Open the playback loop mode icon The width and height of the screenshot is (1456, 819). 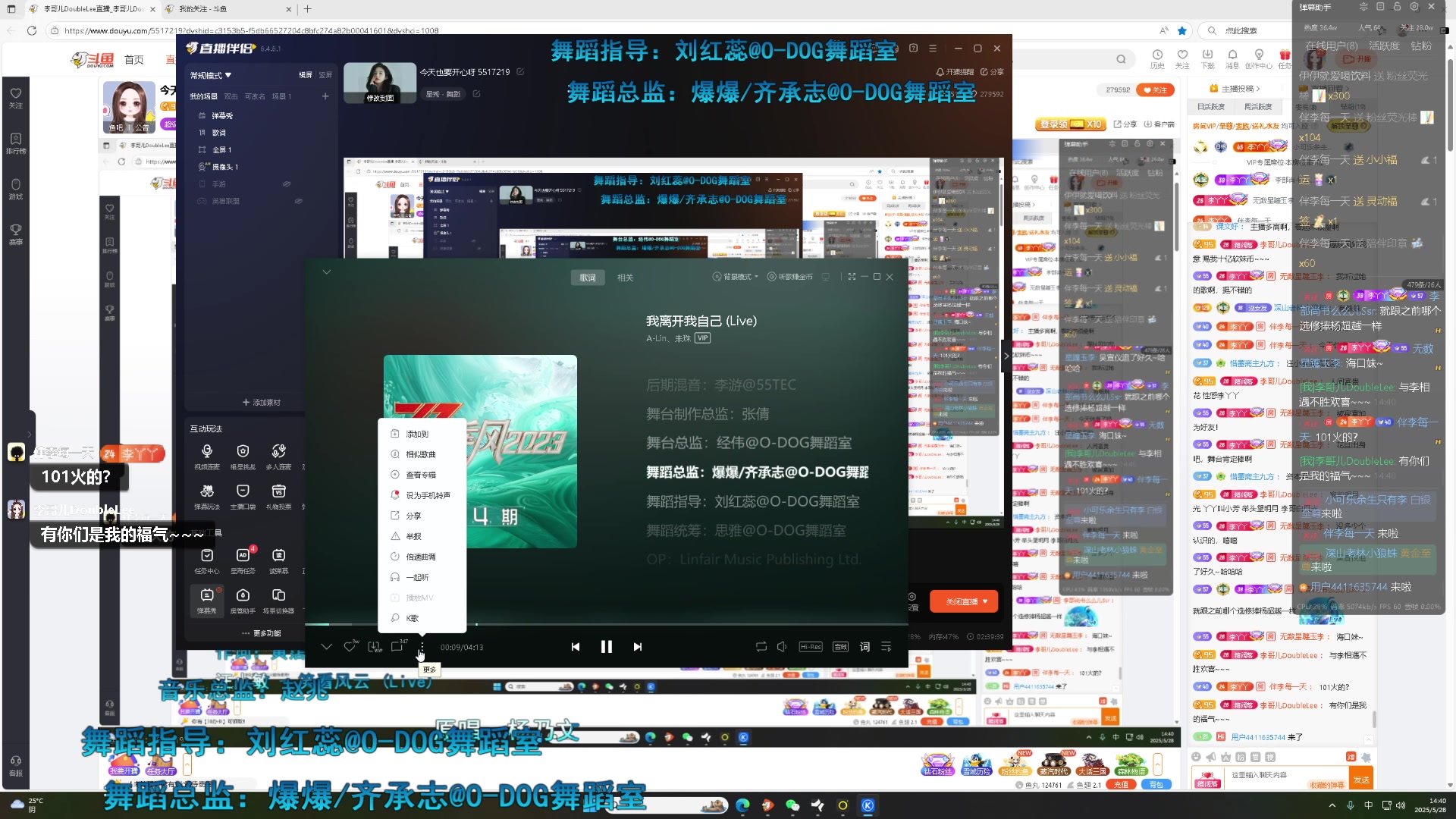tap(761, 647)
